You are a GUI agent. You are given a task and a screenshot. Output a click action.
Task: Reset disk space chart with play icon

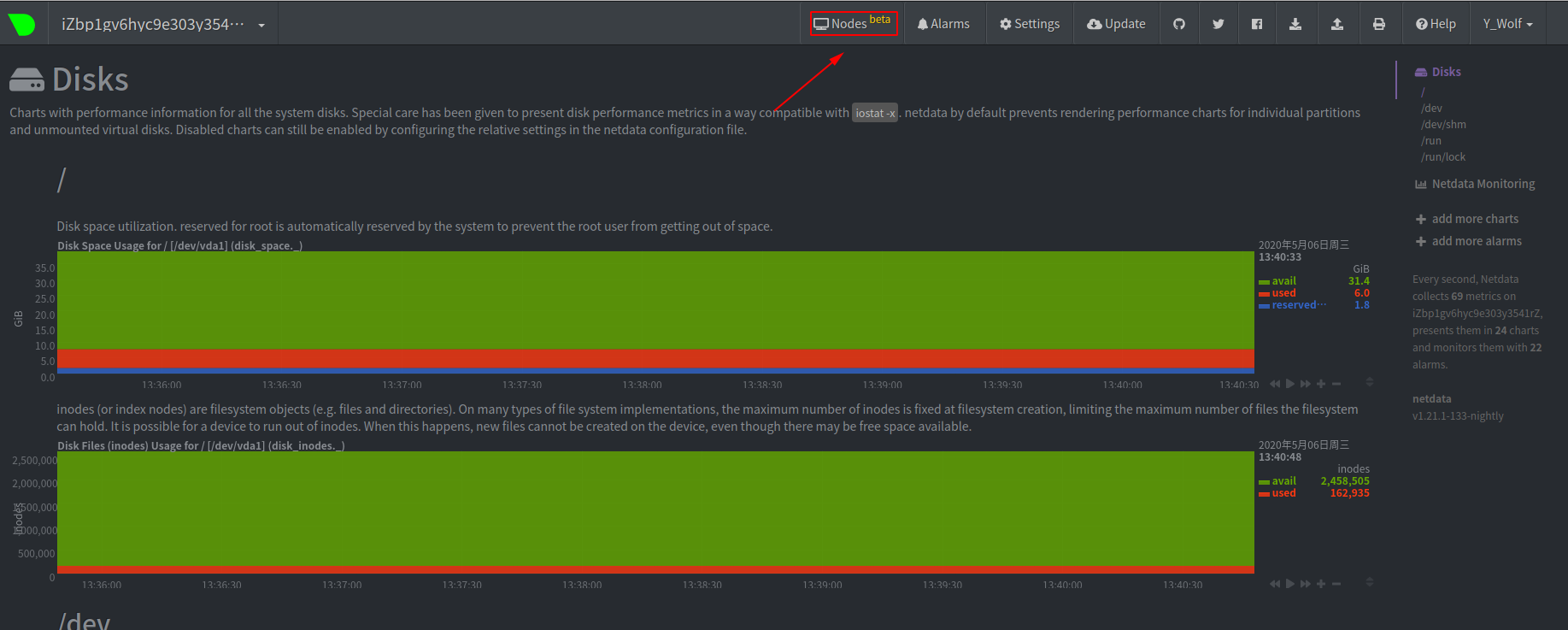click(1290, 384)
